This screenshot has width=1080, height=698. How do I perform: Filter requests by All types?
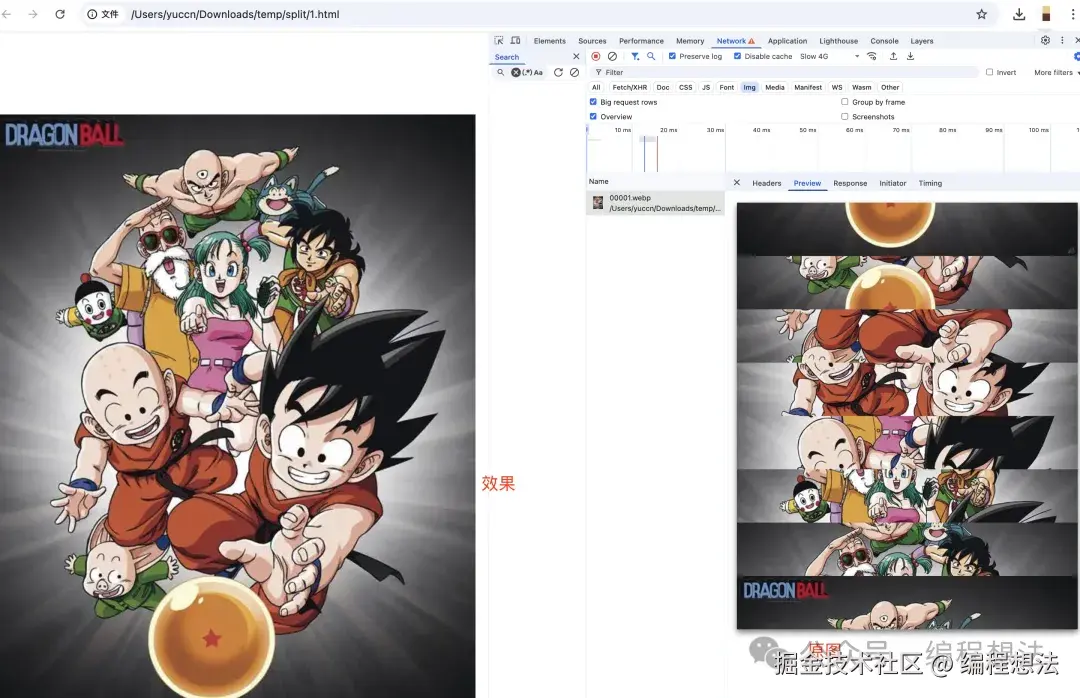pyautogui.click(x=596, y=88)
